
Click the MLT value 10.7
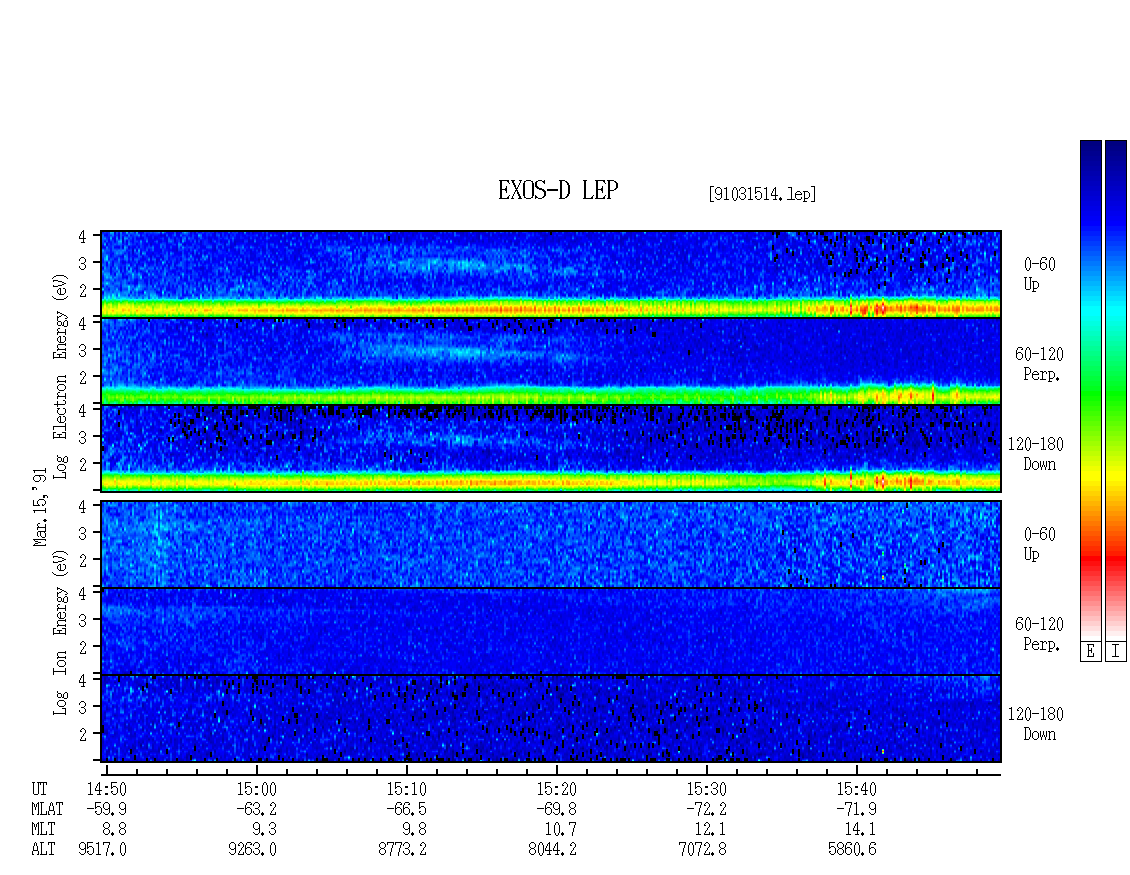(561, 830)
